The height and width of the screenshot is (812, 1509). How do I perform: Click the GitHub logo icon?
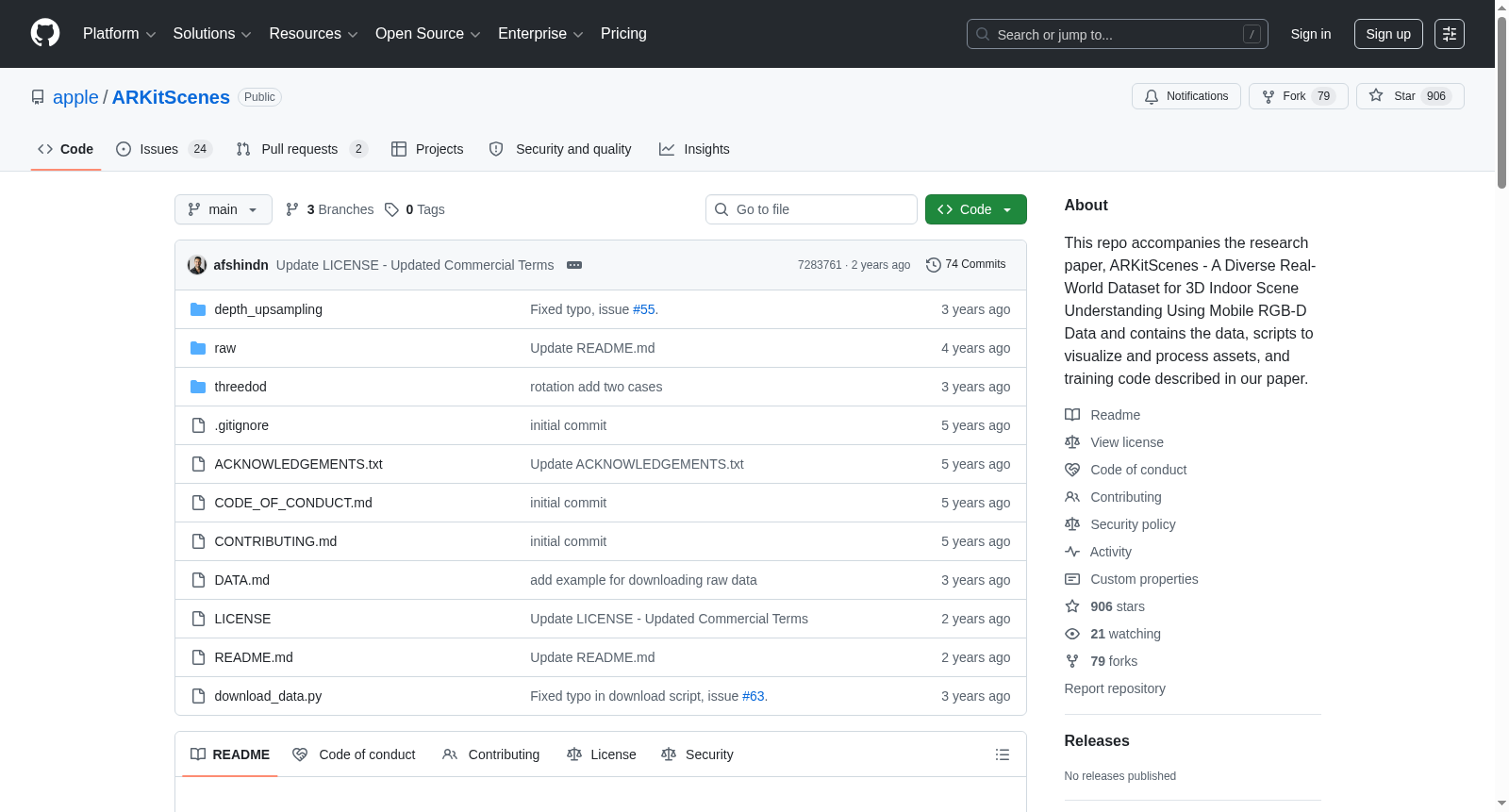(45, 34)
